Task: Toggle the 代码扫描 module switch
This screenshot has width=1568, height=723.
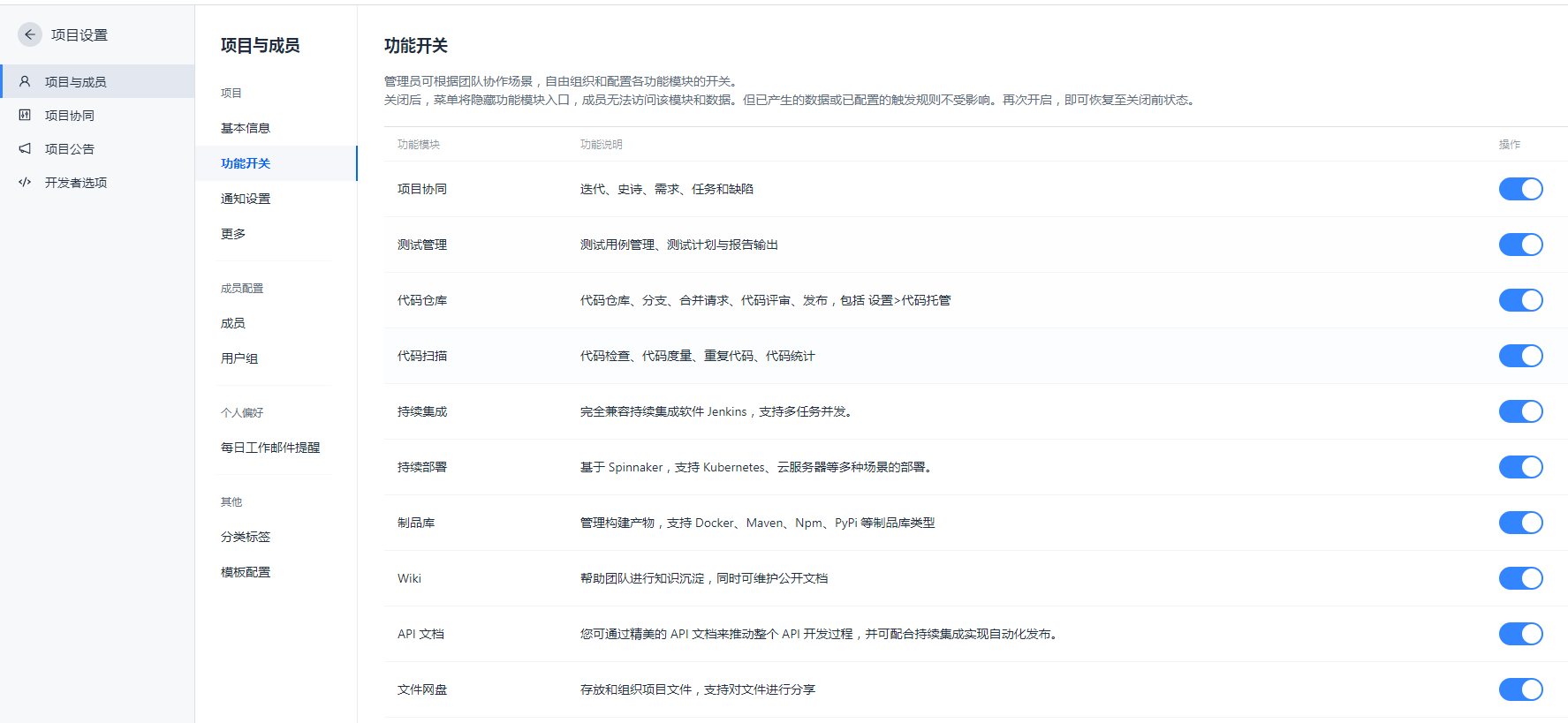Action: 1520,356
